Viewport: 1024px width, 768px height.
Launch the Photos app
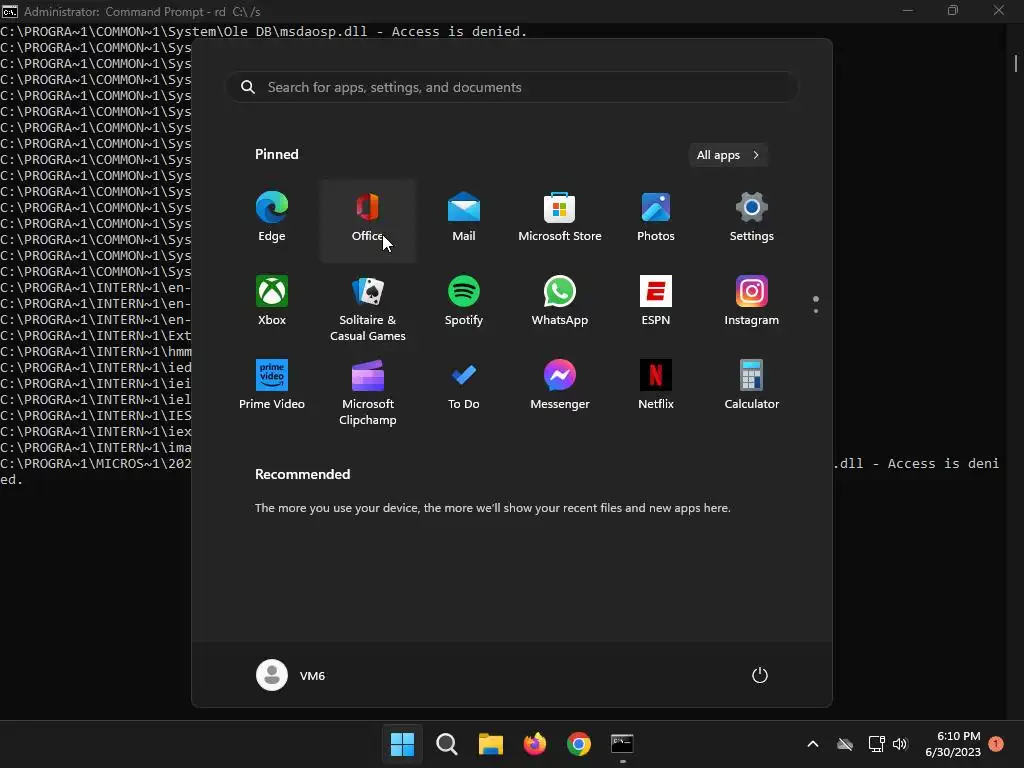click(x=656, y=219)
